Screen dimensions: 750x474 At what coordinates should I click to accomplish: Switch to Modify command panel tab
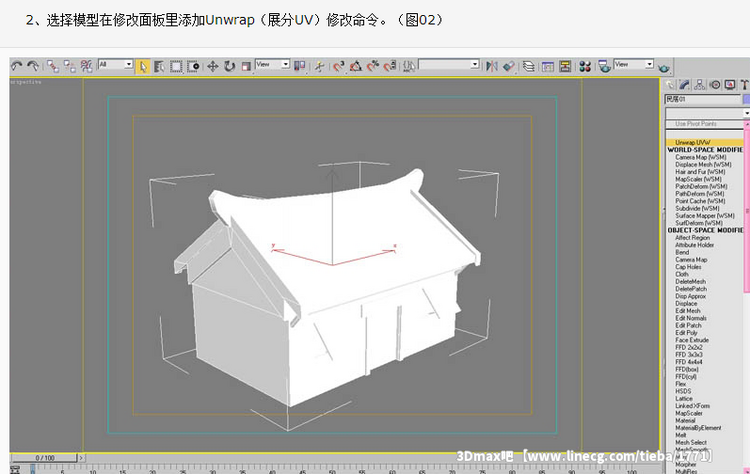(x=684, y=85)
